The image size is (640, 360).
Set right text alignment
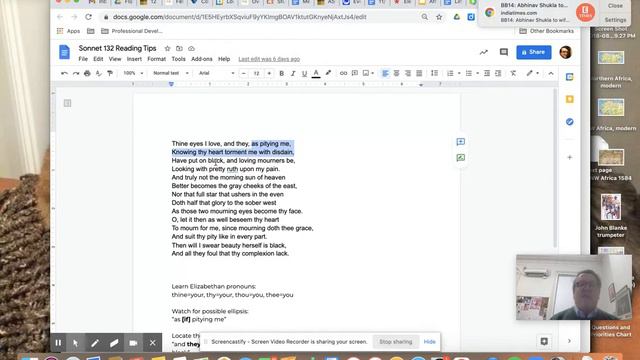[408, 73]
